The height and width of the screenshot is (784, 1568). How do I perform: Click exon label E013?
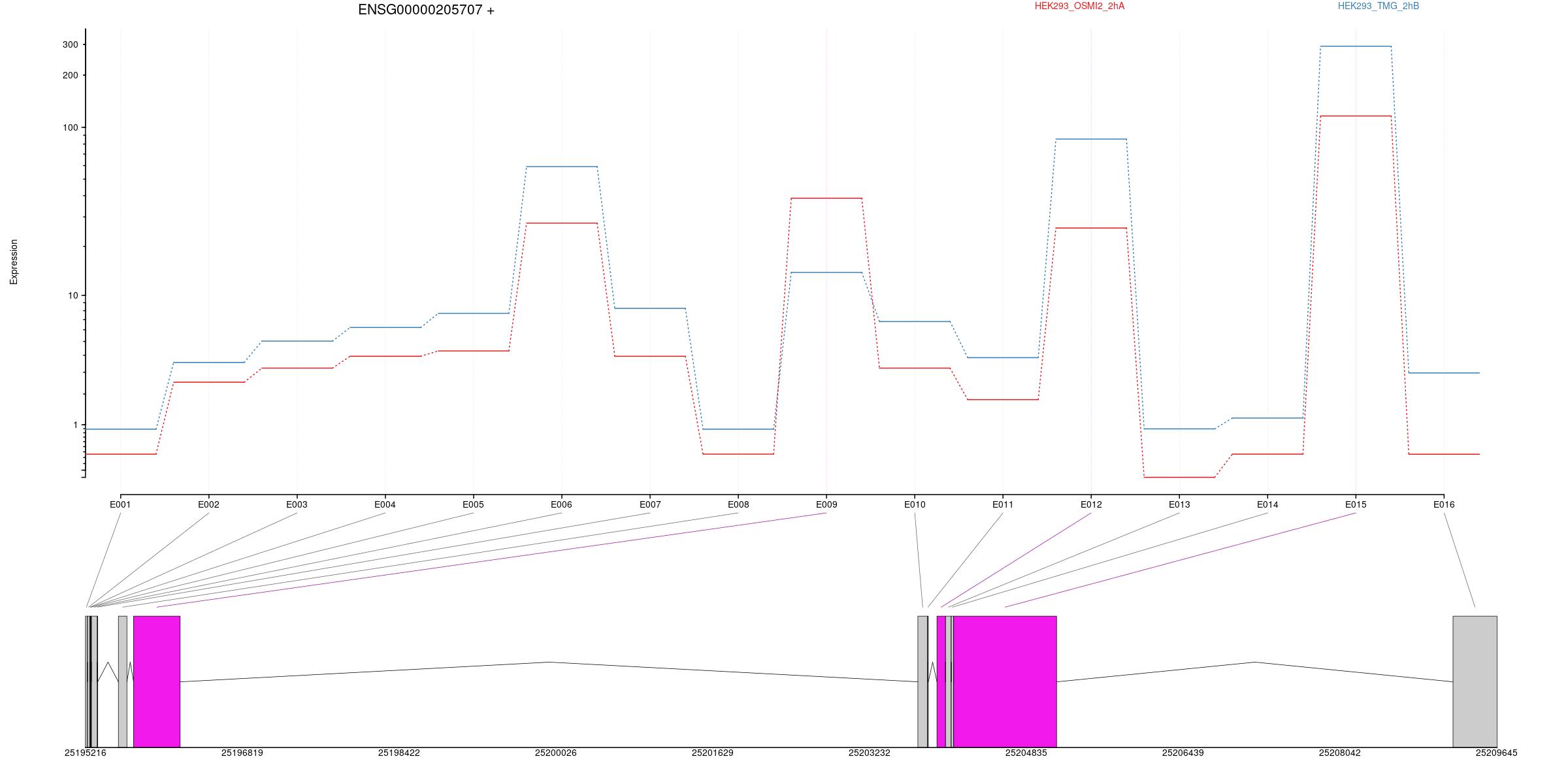pos(1179,505)
